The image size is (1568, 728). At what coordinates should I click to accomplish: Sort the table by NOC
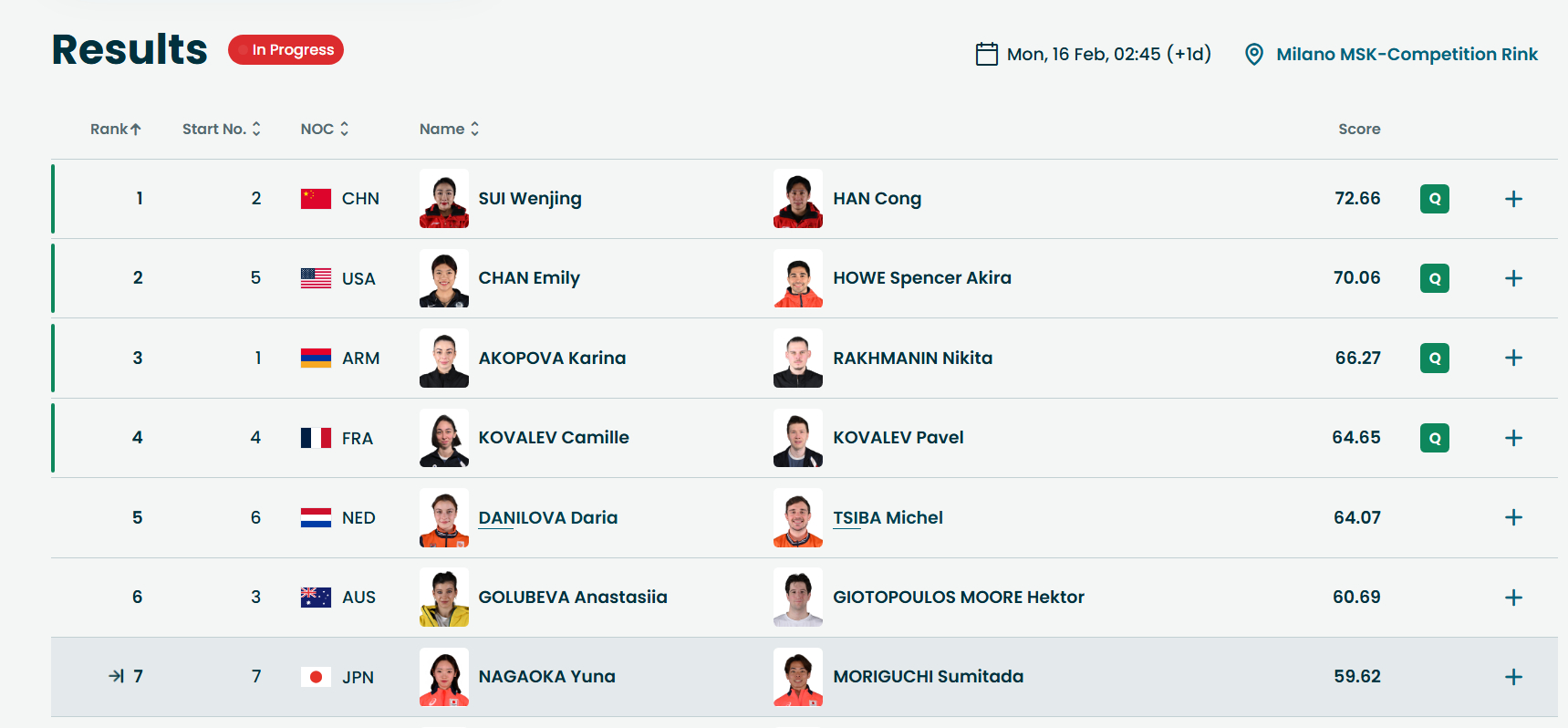click(x=325, y=129)
